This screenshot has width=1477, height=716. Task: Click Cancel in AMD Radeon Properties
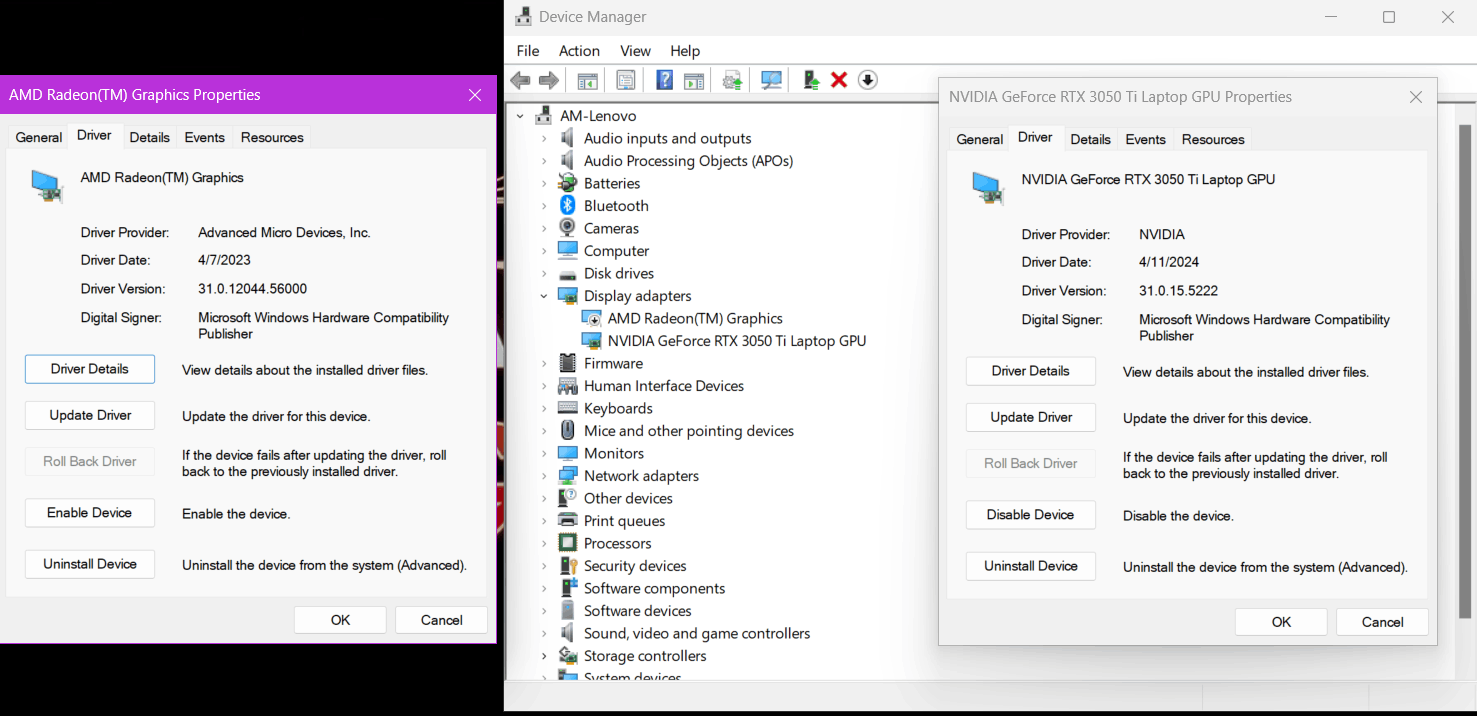tap(441, 620)
